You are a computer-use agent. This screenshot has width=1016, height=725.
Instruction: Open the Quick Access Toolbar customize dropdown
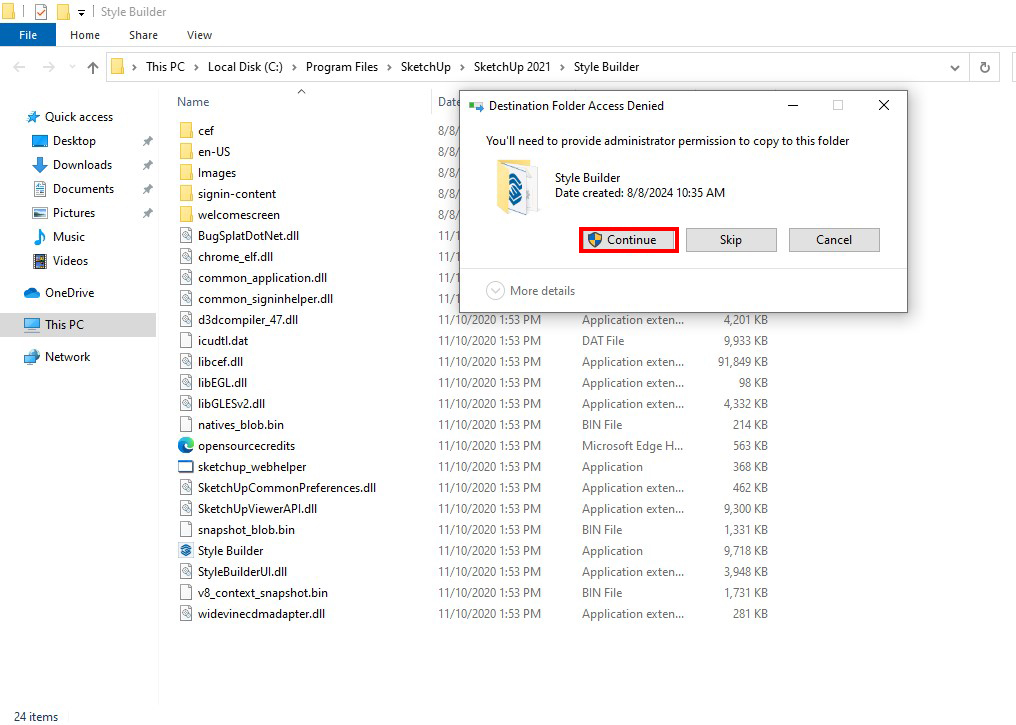[x=82, y=12]
